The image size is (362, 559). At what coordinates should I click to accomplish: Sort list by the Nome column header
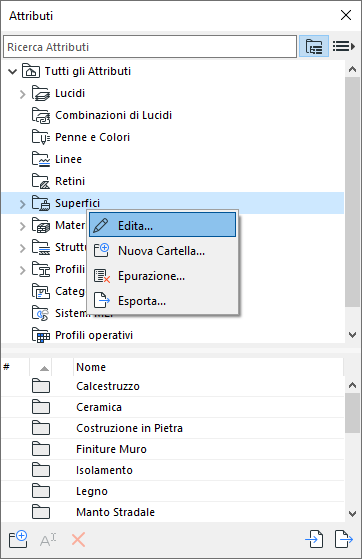[x=208, y=367]
